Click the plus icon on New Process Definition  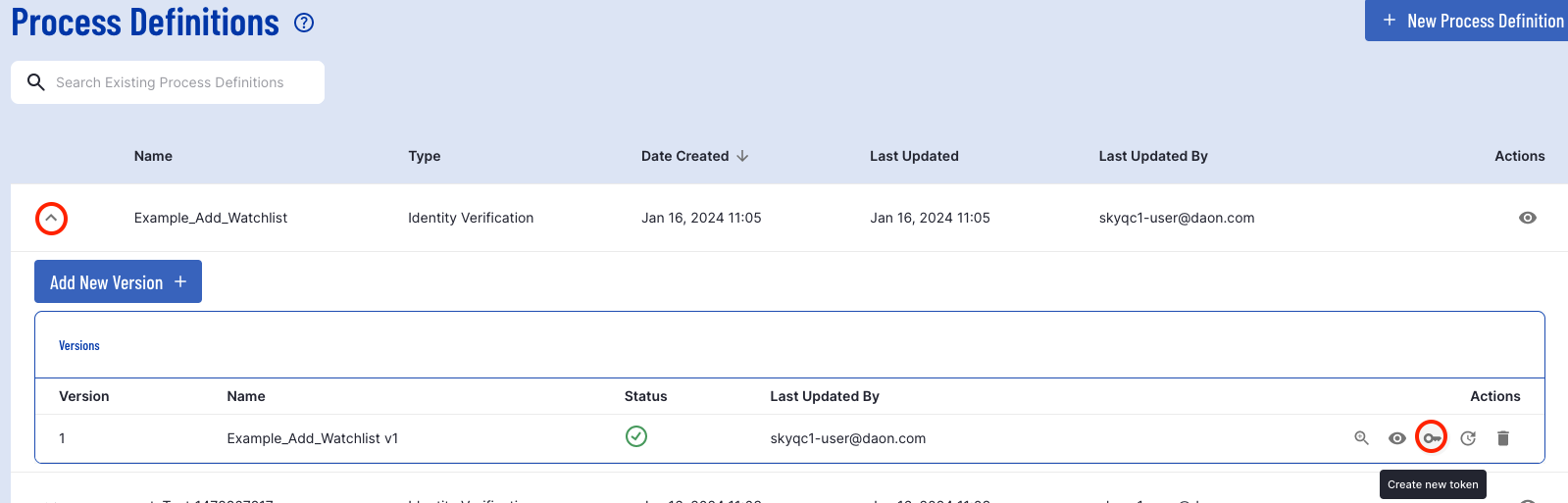[x=1389, y=21]
